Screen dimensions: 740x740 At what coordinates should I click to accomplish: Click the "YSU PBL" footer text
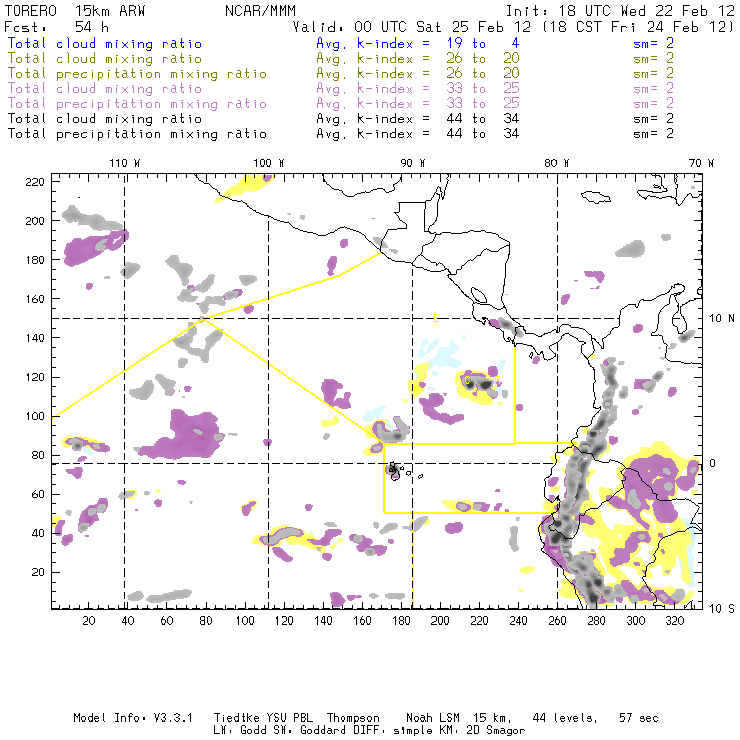[x=289, y=718]
